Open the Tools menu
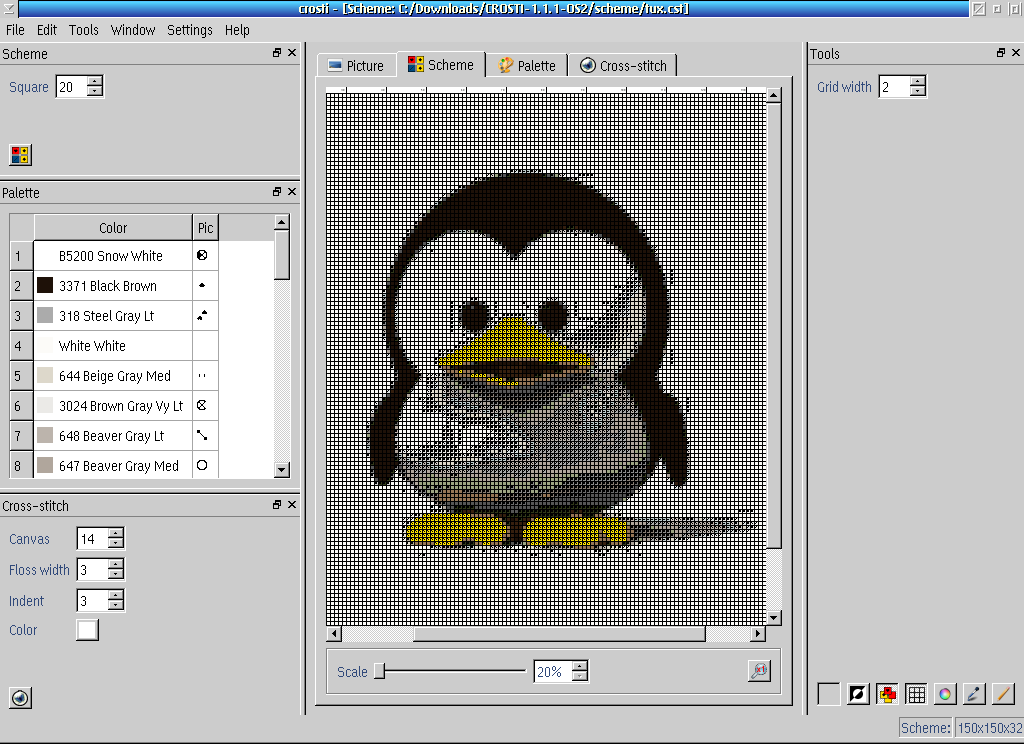This screenshot has width=1024, height=744. pyautogui.click(x=84, y=30)
